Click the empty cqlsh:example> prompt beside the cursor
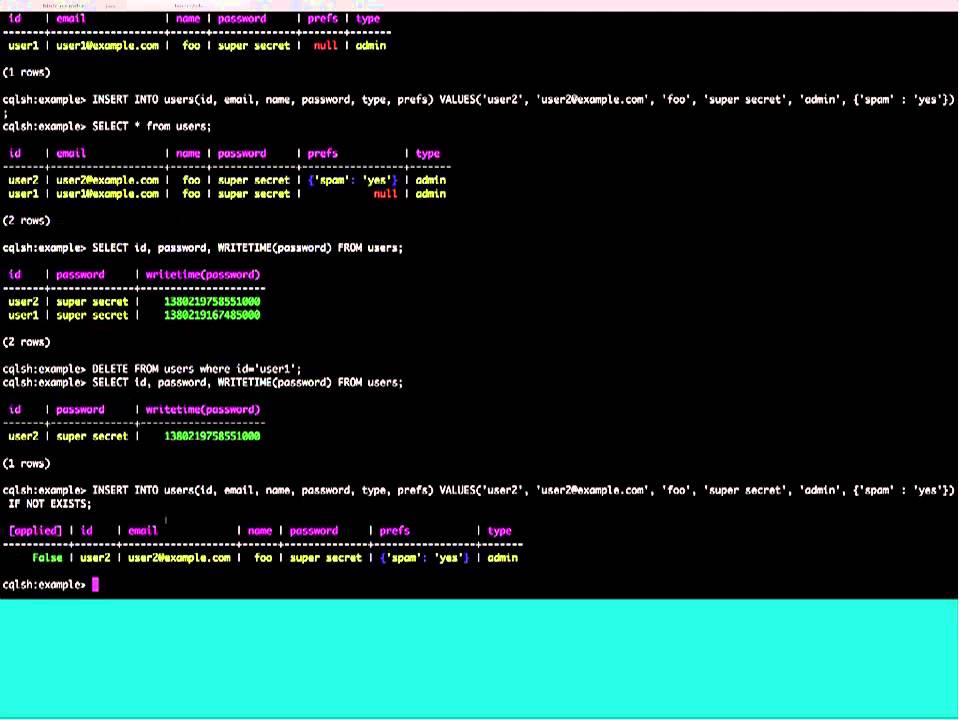The image size is (960, 720). 44,585
